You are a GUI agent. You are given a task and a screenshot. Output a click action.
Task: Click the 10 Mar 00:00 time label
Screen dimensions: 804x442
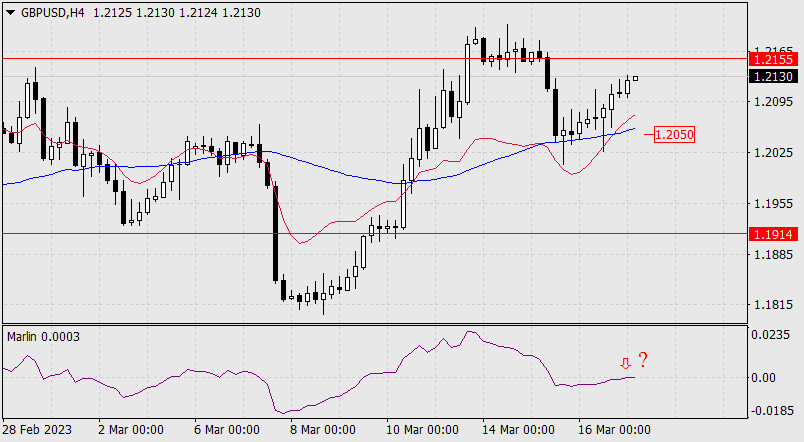pyautogui.click(x=423, y=430)
